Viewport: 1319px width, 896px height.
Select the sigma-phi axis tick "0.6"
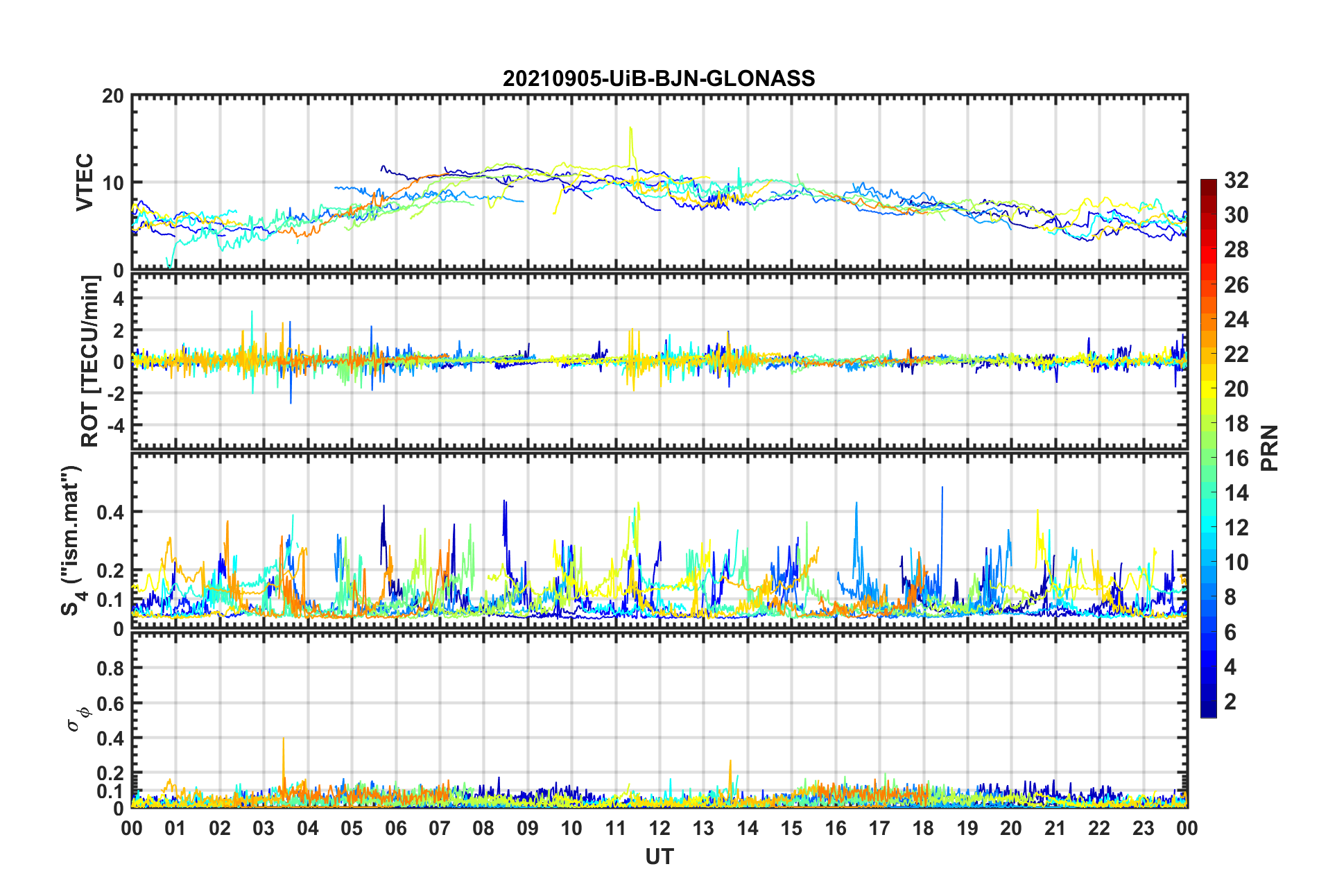(110, 703)
